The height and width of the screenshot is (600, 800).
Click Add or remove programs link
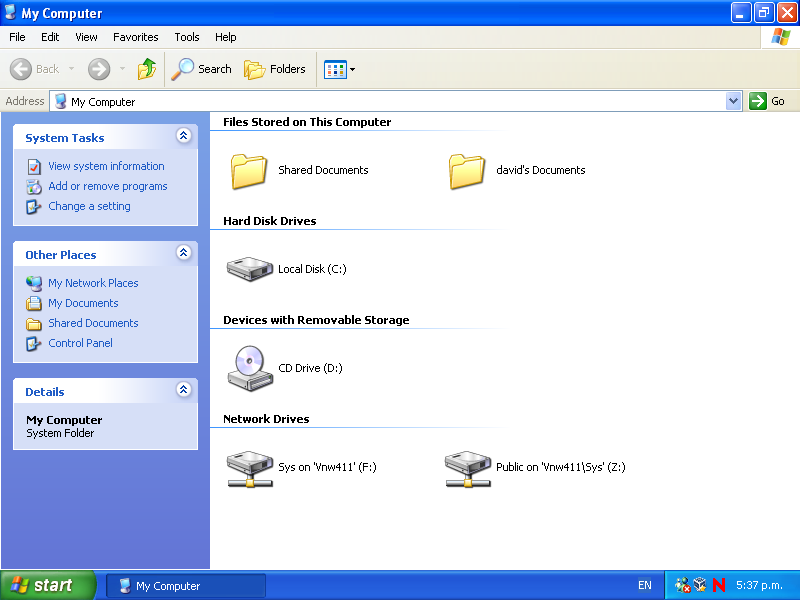click(x=108, y=186)
